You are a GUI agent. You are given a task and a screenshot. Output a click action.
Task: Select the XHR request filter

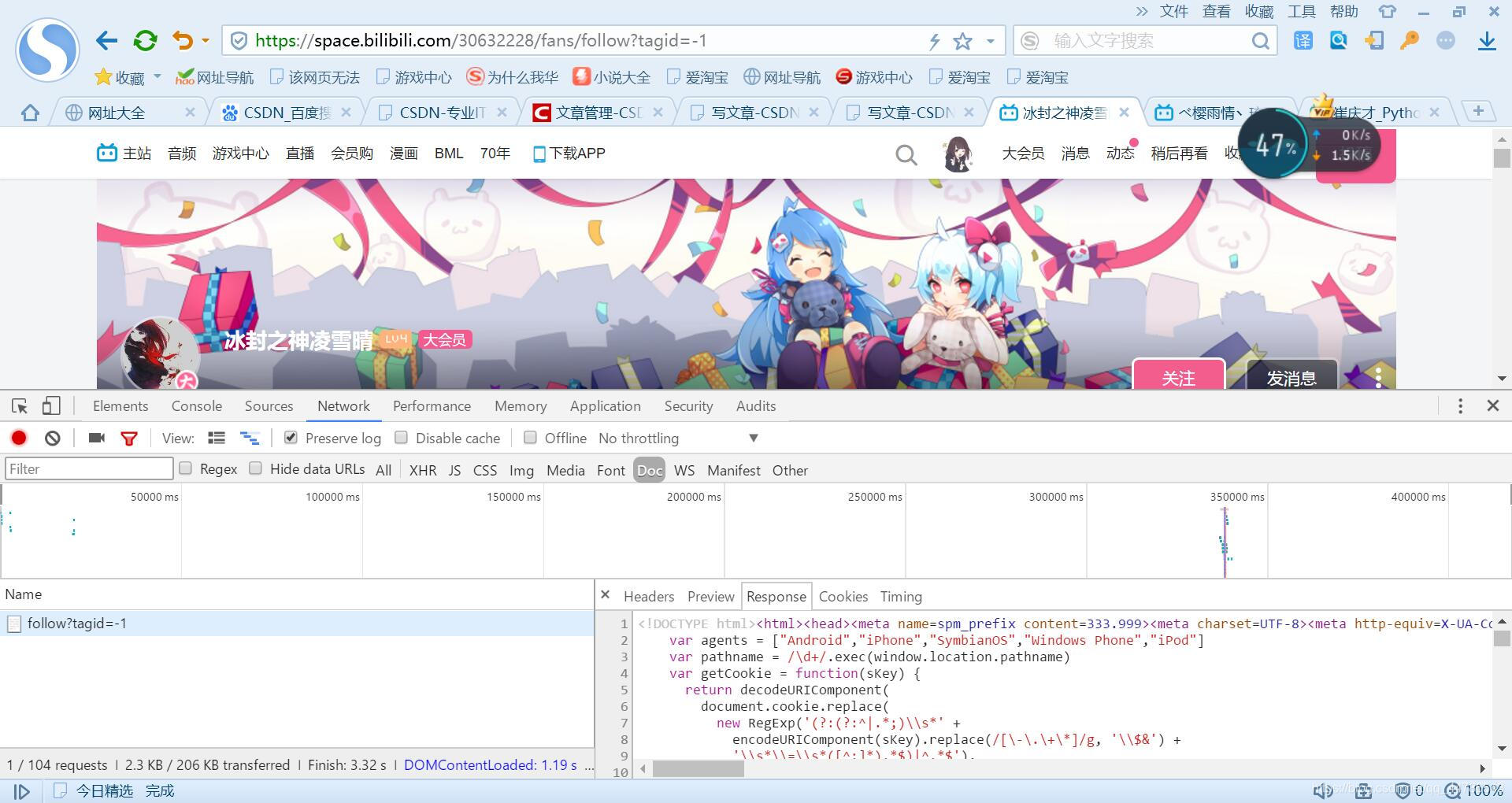click(423, 470)
